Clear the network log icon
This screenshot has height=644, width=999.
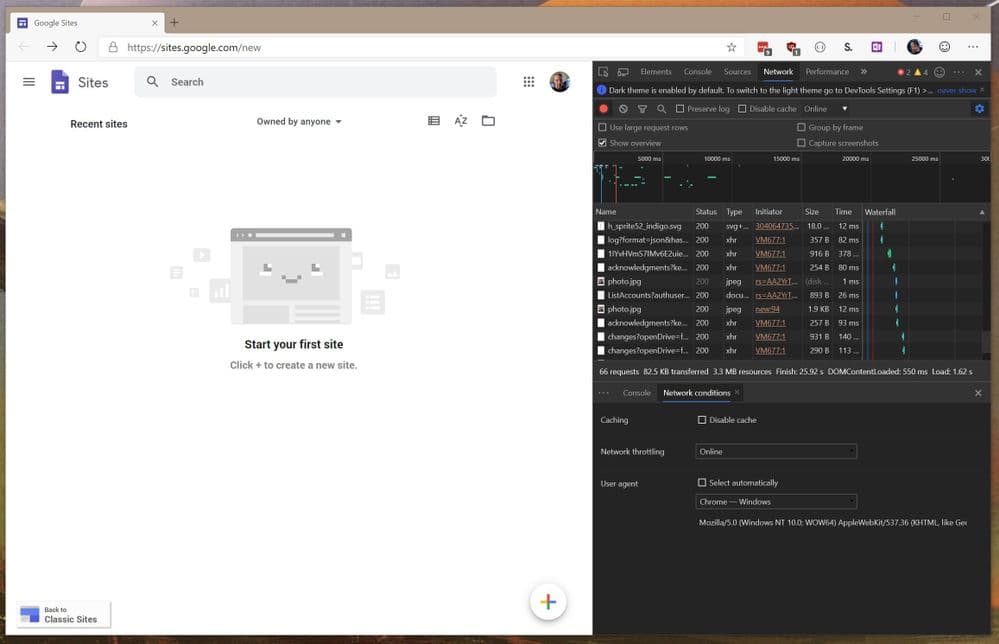point(623,109)
